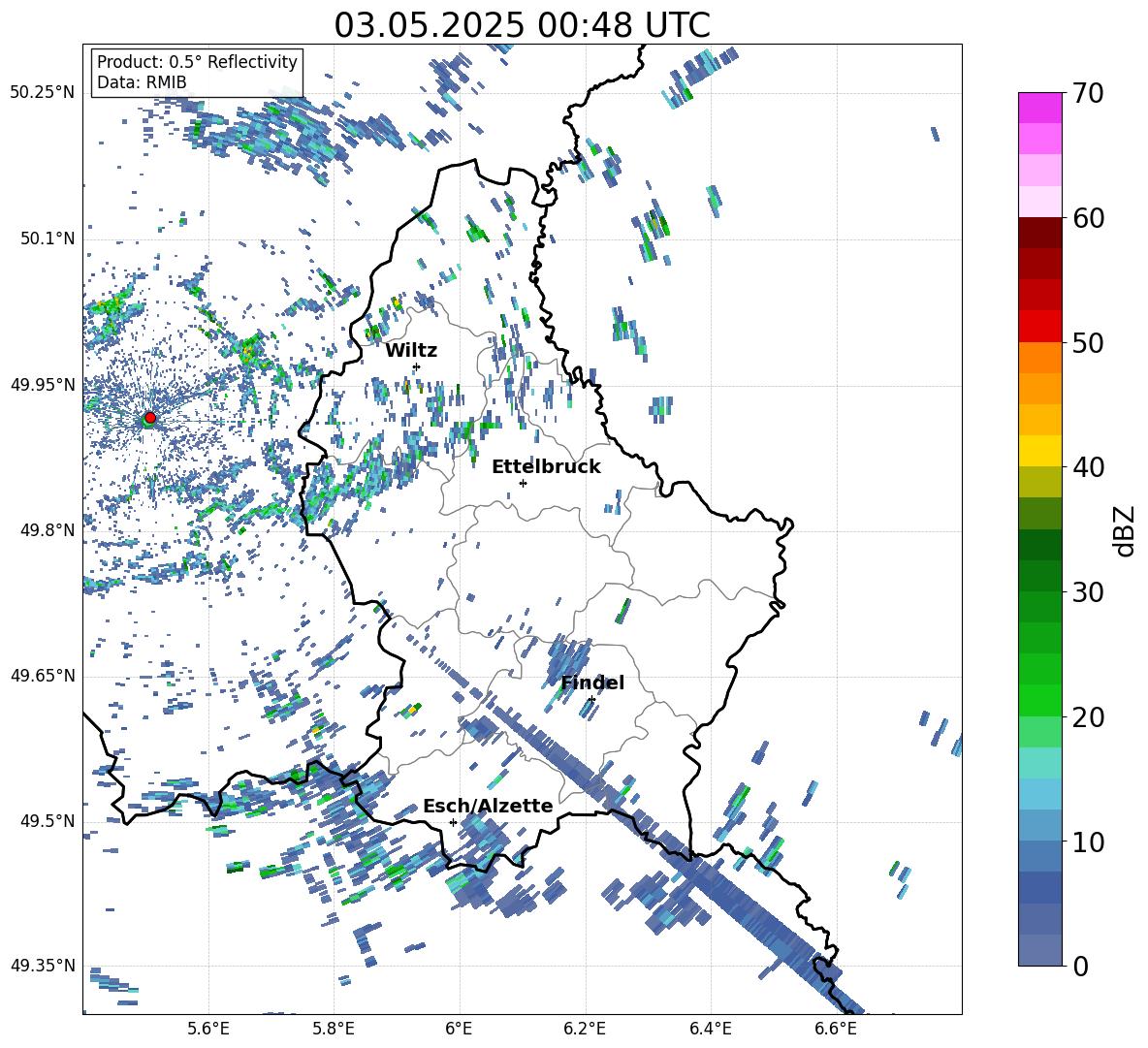Screen dimensions: 1148x1048
Task: Click the dBZ colorbar axis label
Action: 1126,530
